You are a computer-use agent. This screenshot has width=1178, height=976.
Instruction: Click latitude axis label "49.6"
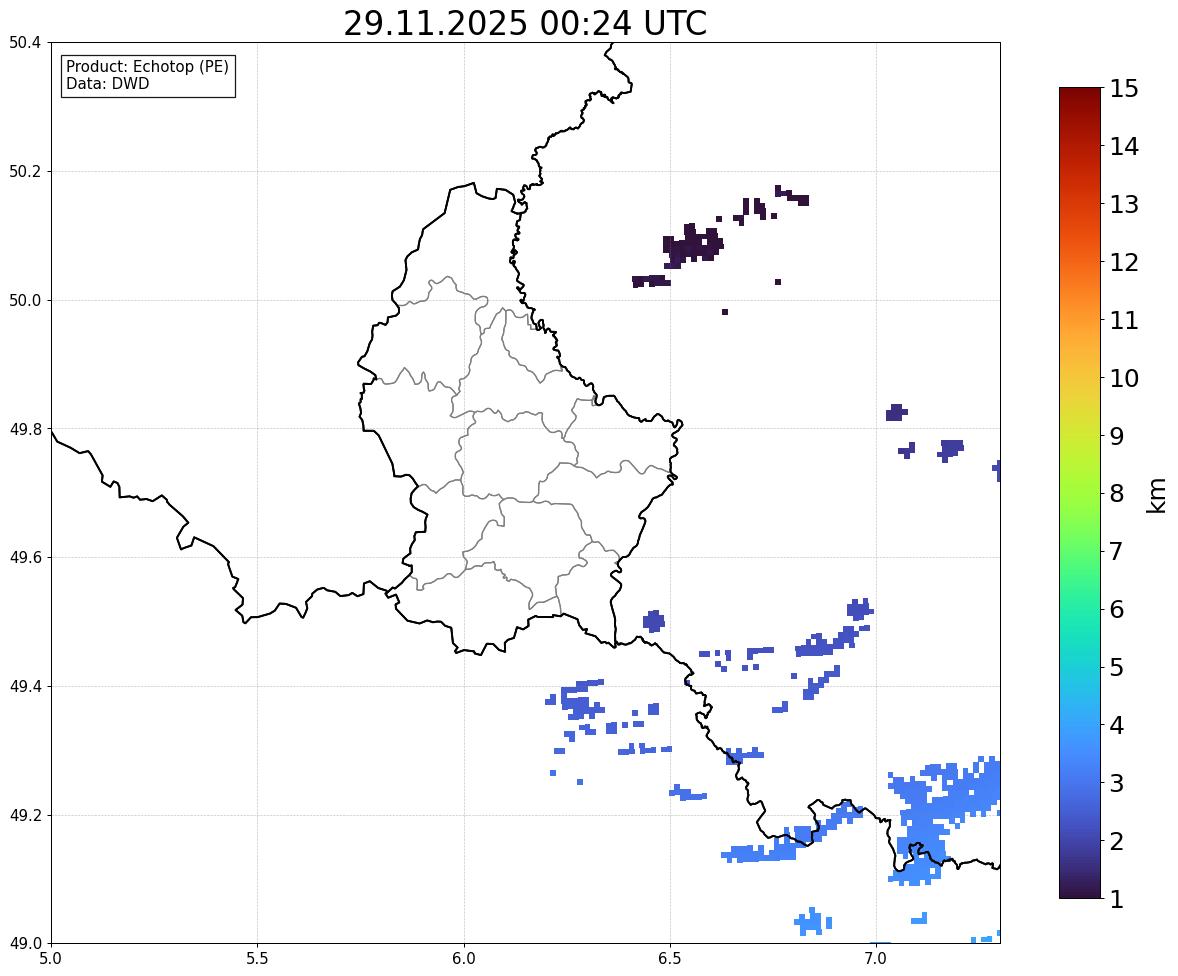pyautogui.click(x=25, y=557)
